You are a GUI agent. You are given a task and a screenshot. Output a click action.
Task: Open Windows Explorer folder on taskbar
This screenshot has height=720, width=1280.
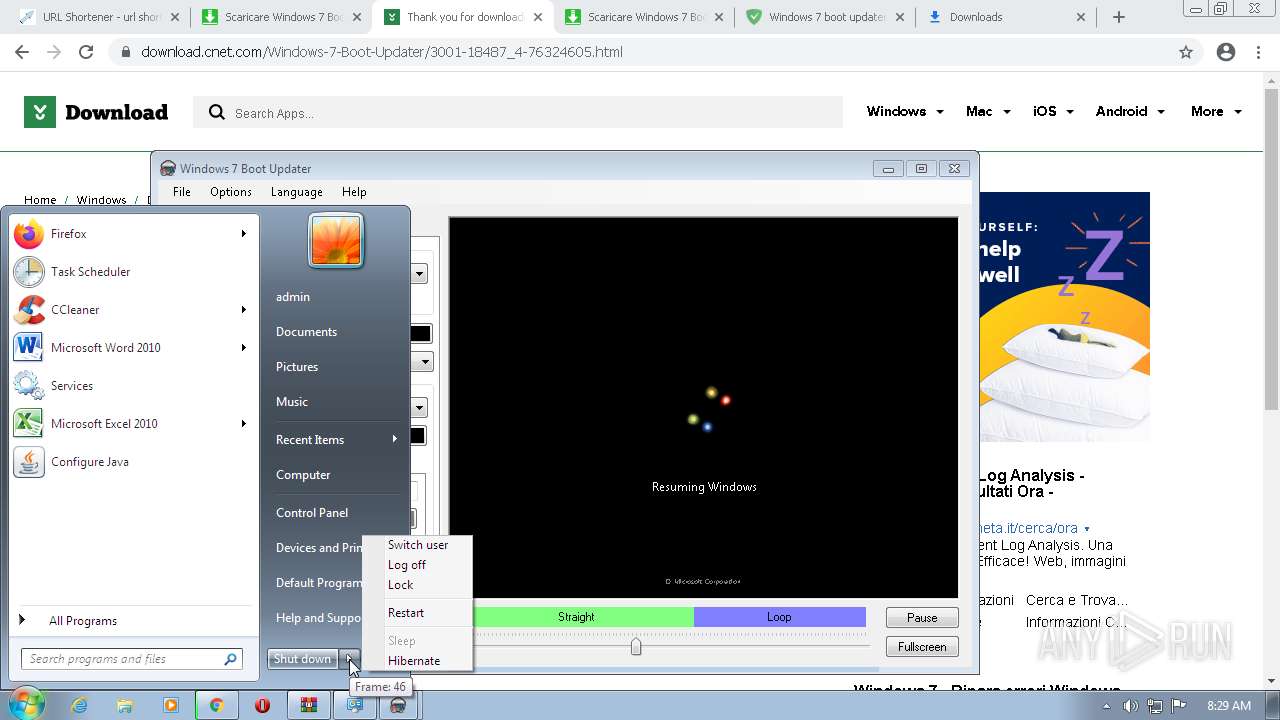(125, 705)
